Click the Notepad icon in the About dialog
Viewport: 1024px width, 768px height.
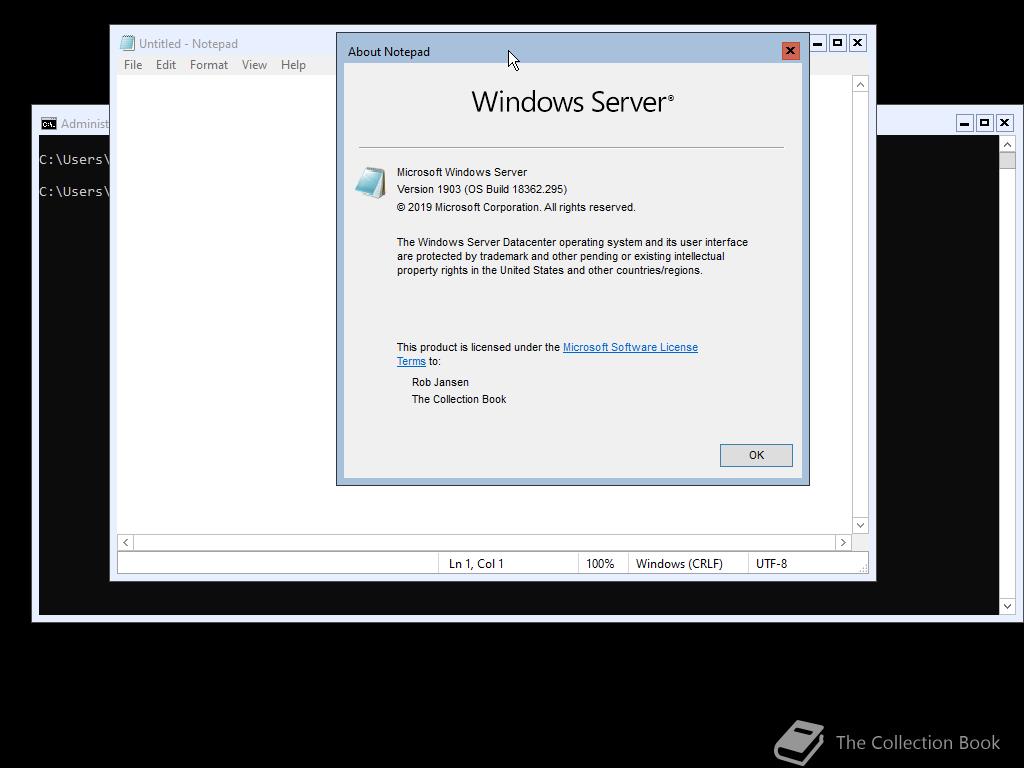pos(370,182)
